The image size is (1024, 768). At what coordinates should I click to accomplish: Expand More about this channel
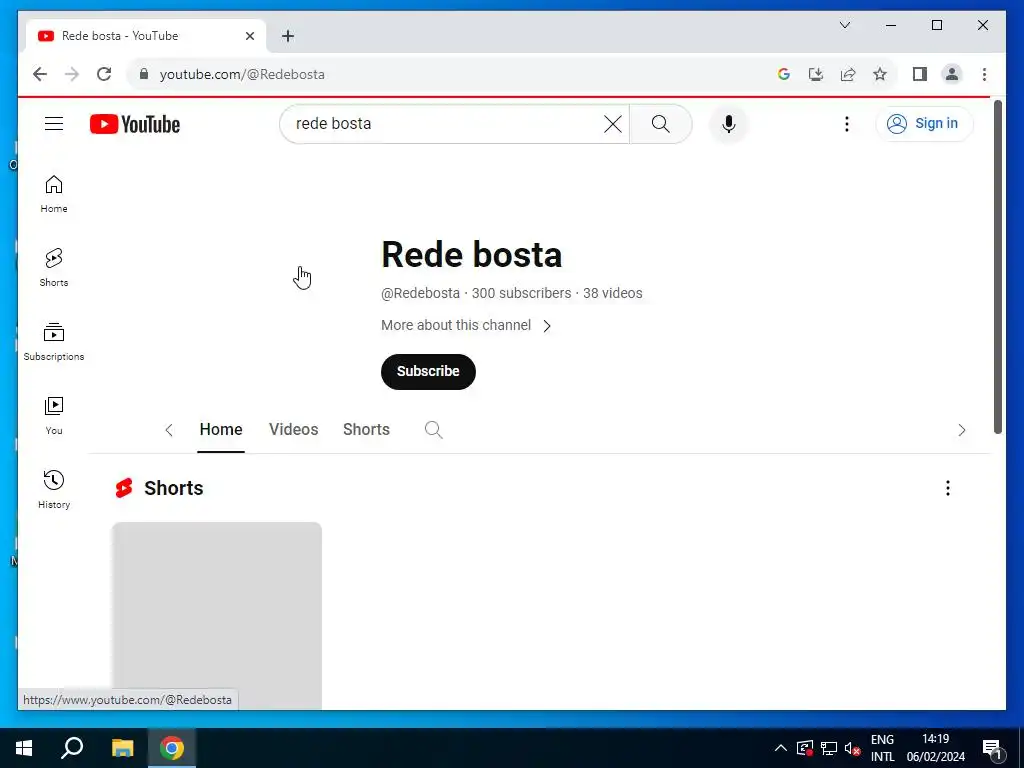[466, 325]
